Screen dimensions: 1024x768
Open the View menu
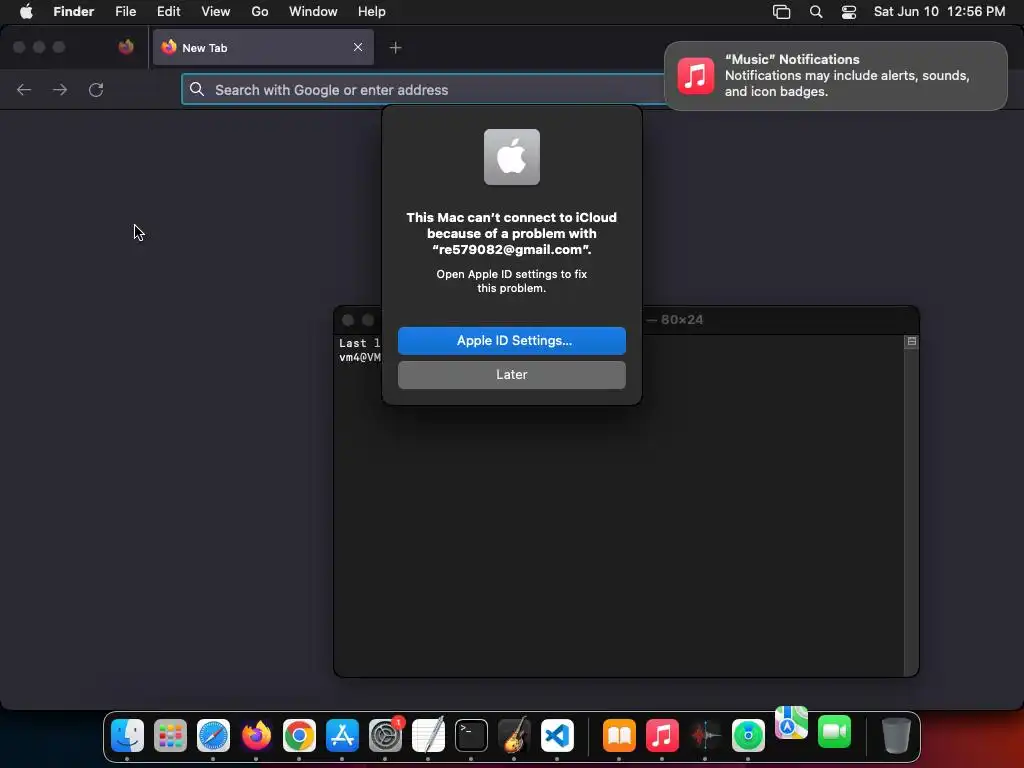tap(216, 11)
